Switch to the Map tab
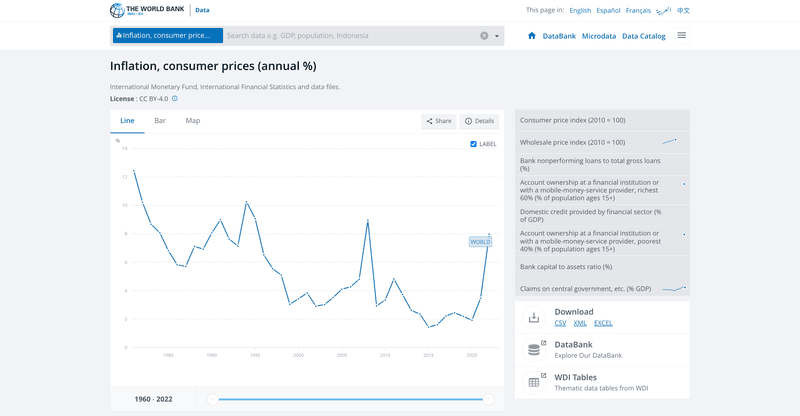Image resolution: width=800 pixels, height=416 pixels. pos(193,121)
